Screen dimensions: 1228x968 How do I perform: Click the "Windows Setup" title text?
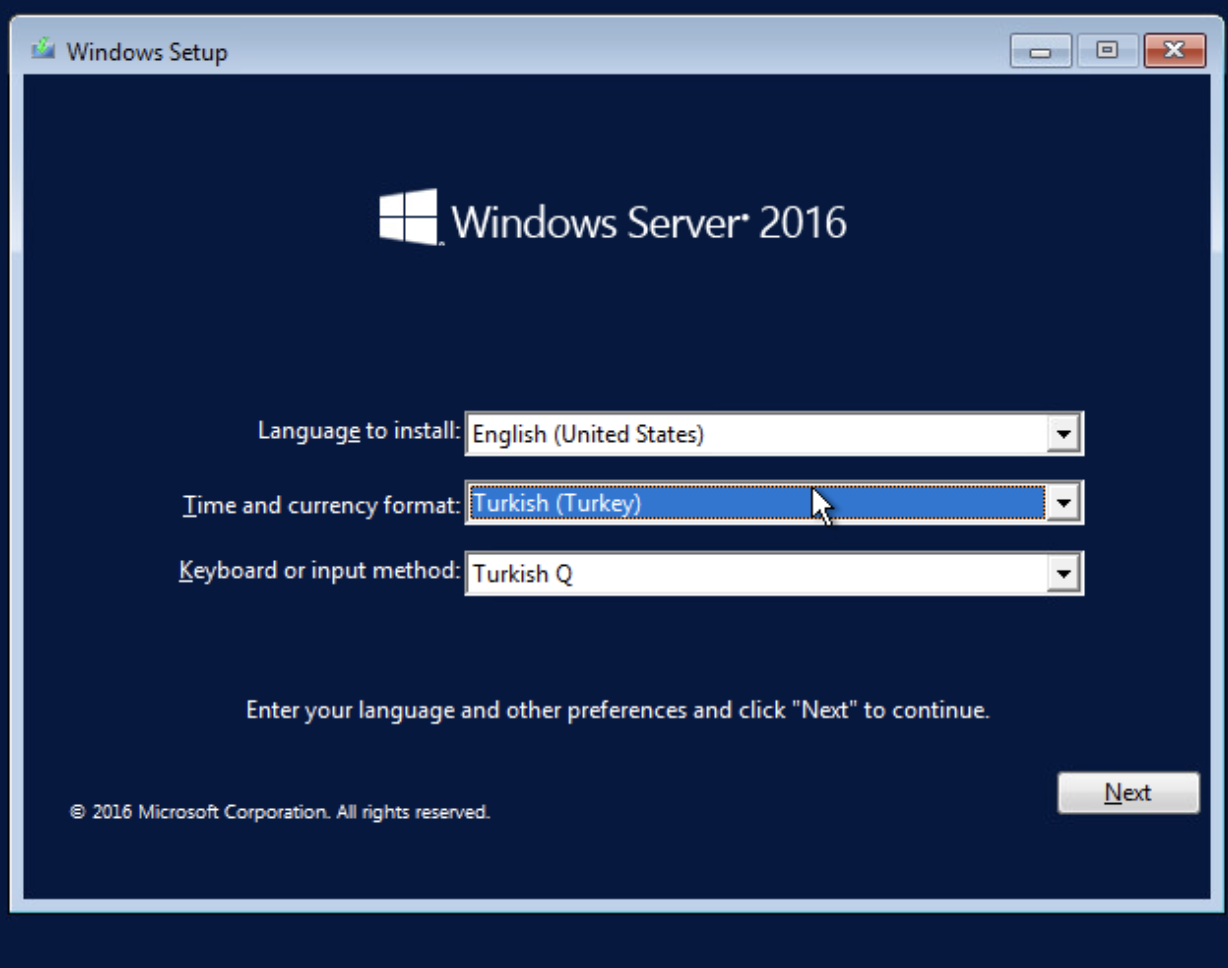point(147,52)
